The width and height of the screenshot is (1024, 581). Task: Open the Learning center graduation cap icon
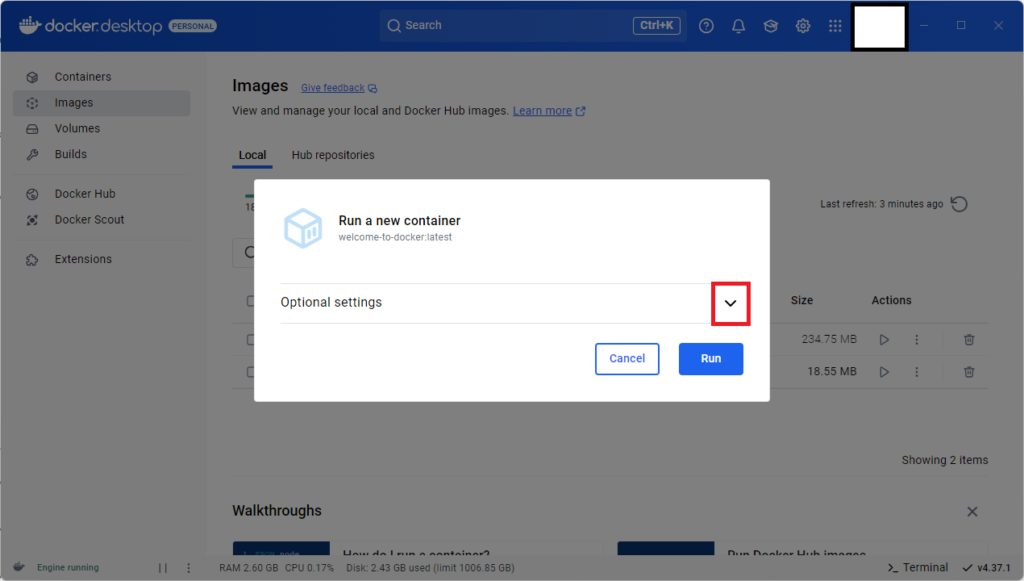tap(771, 25)
